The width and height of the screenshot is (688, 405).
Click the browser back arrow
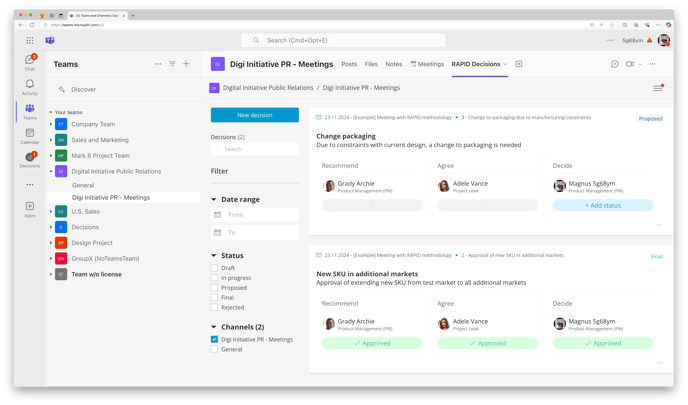[21, 25]
